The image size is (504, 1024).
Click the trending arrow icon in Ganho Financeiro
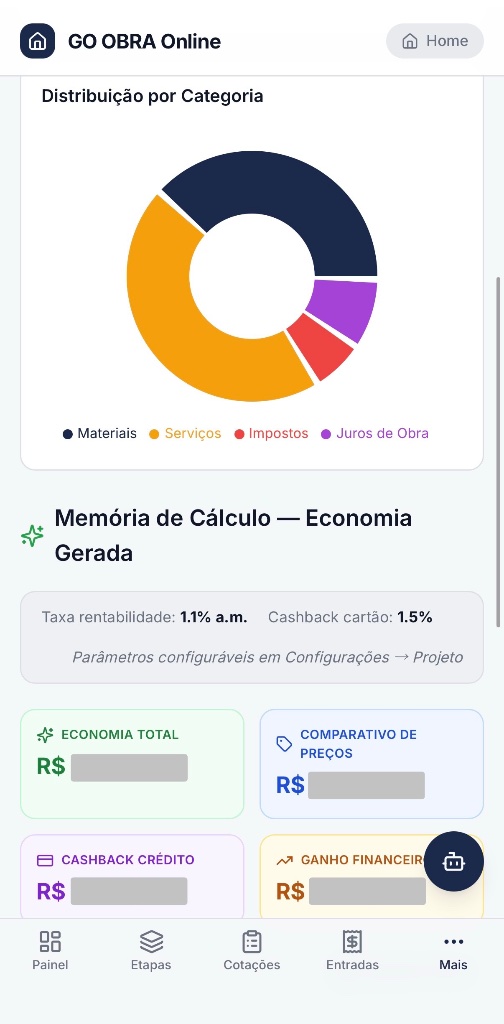click(x=284, y=861)
